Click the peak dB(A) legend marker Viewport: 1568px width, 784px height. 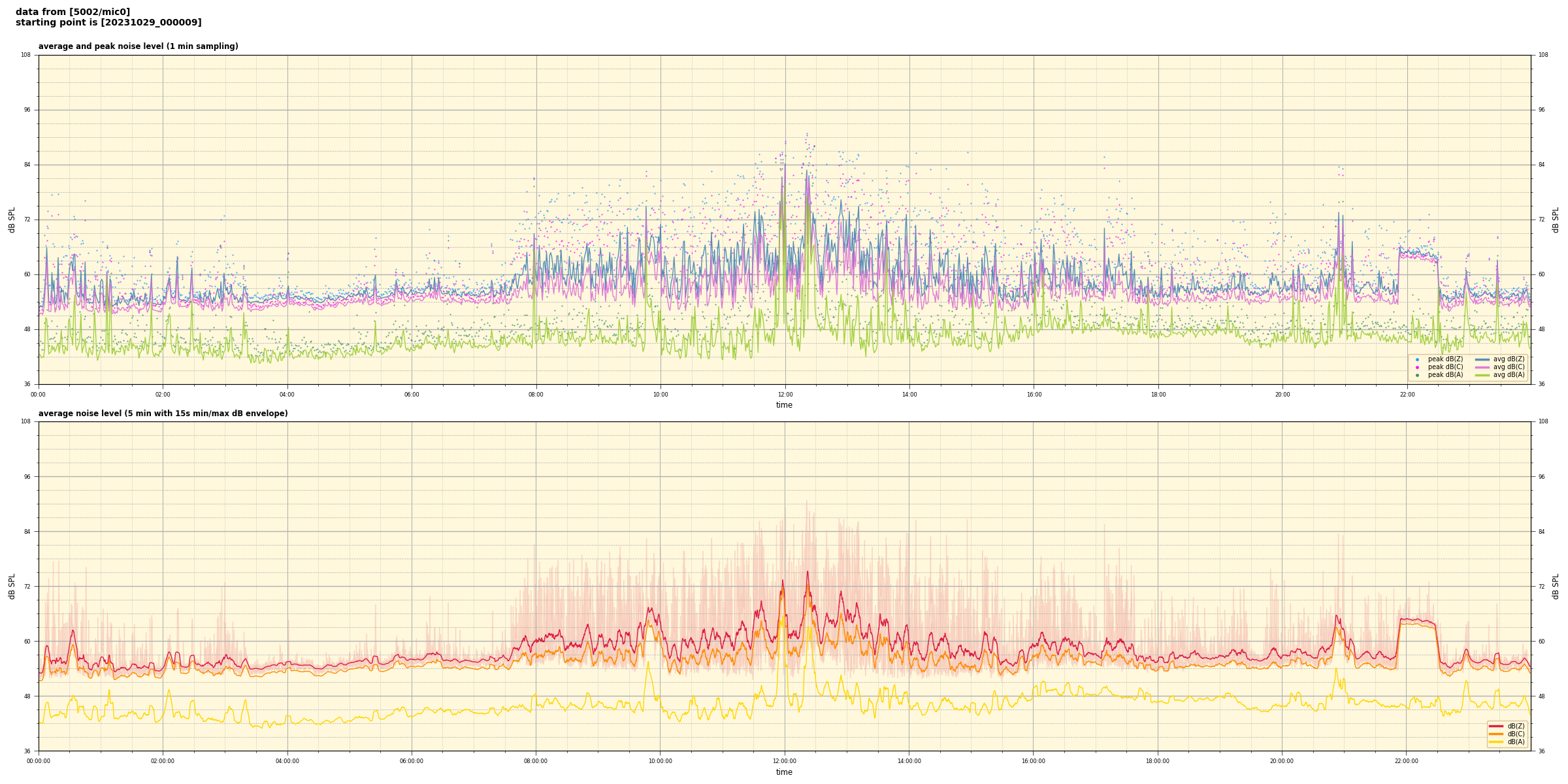(1417, 375)
